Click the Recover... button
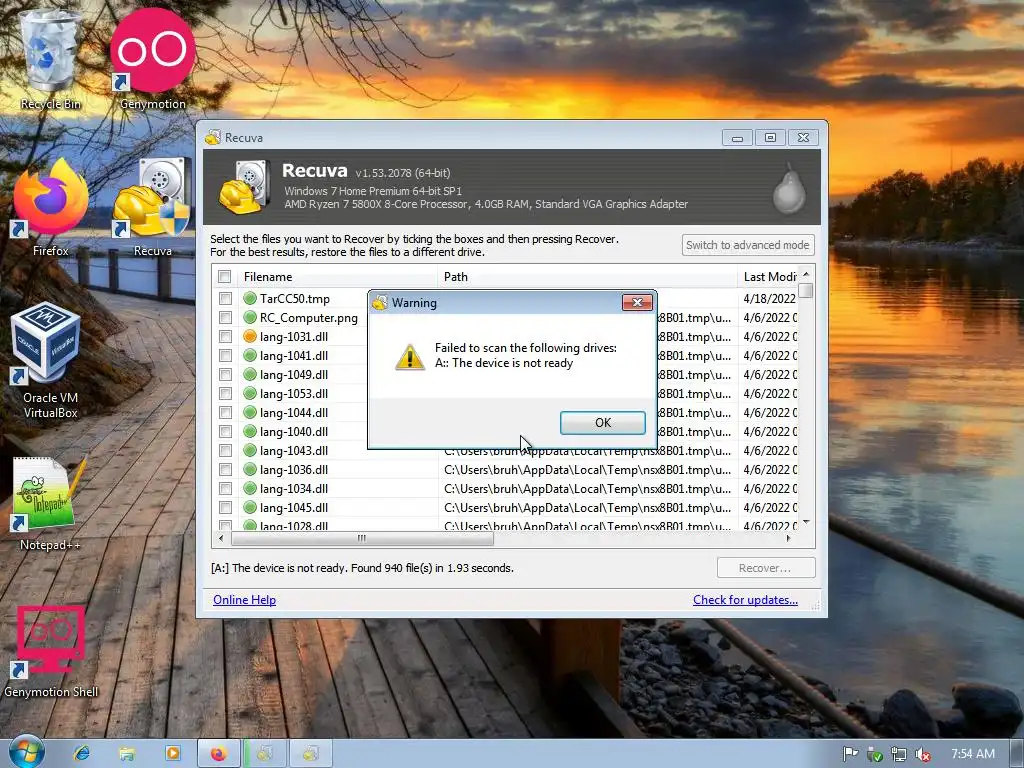The image size is (1024, 768). pyautogui.click(x=765, y=568)
